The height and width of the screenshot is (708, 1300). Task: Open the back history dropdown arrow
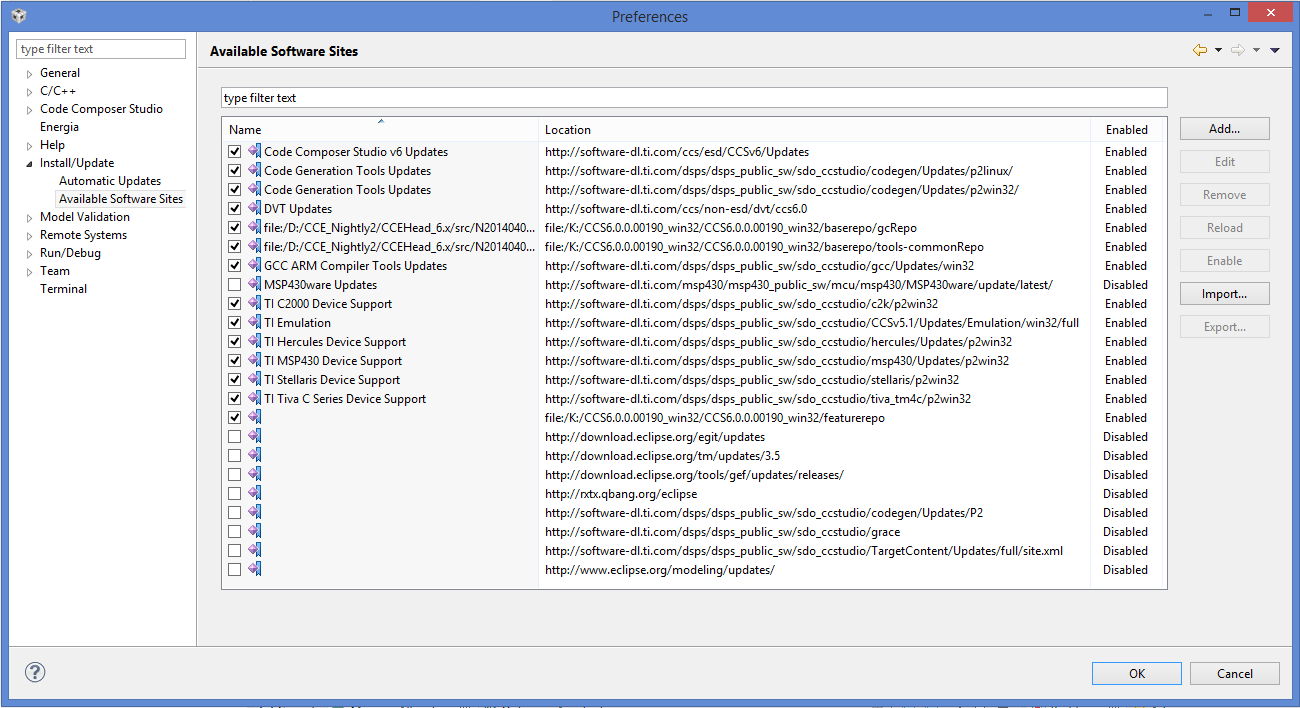tap(1218, 51)
